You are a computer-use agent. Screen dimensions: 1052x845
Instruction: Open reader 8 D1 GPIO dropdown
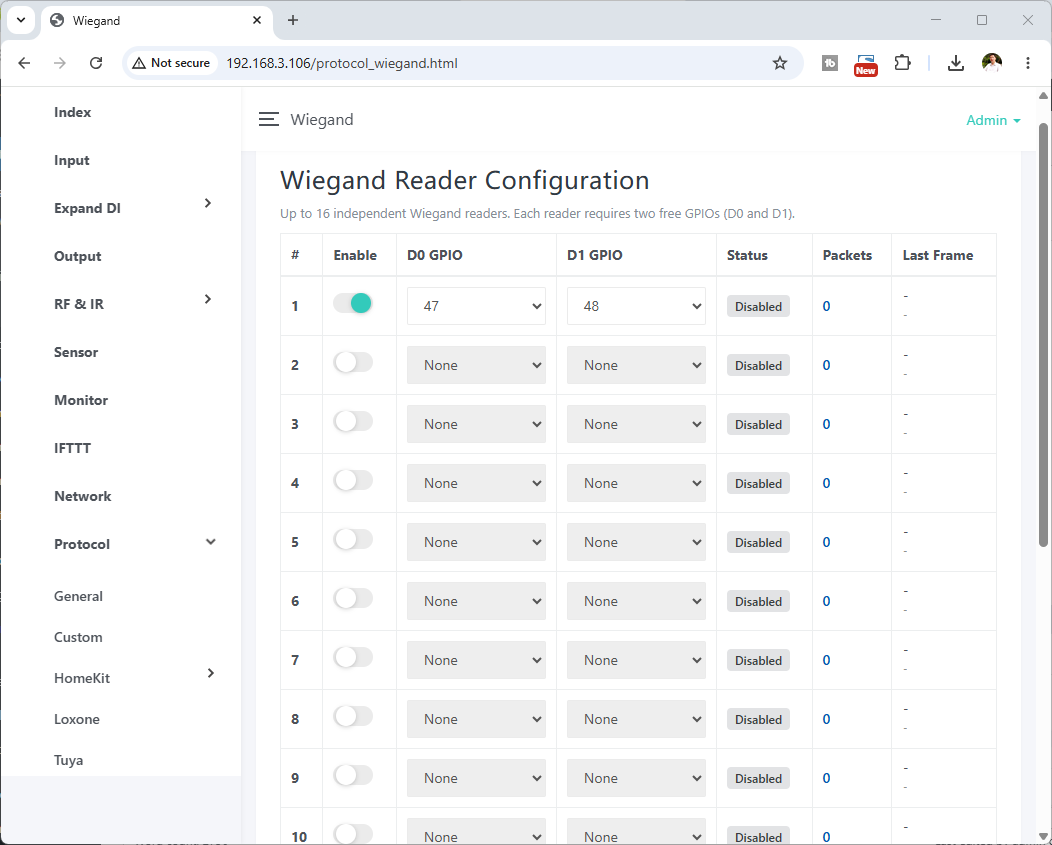tap(636, 719)
